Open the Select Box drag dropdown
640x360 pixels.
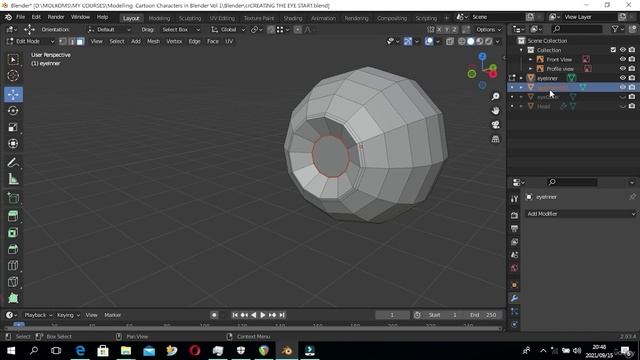(x=180, y=29)
